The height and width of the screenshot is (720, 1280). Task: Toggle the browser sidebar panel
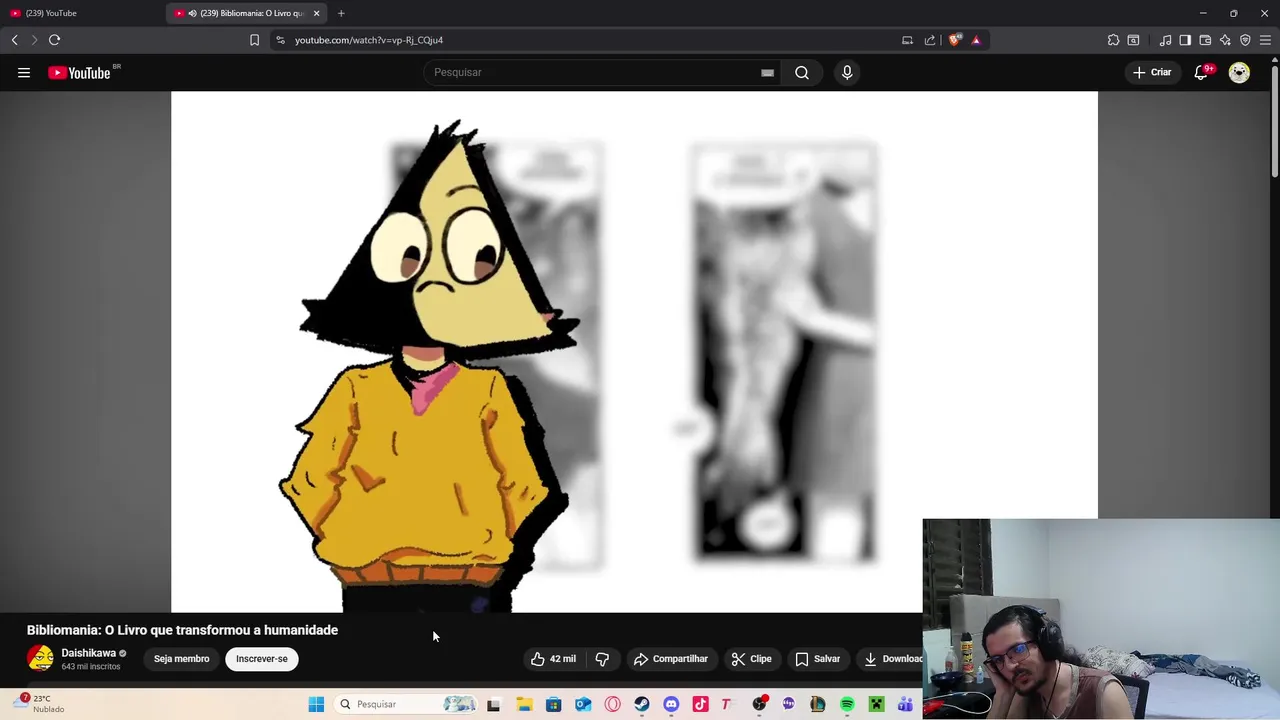pyautogui.click(x=1185, y=40)
